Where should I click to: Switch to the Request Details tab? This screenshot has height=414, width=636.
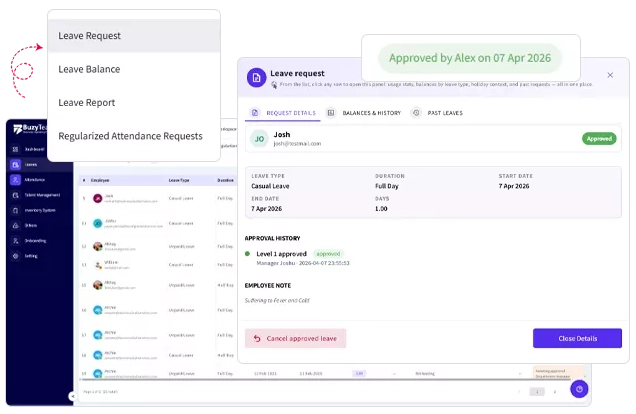point(283,113)
